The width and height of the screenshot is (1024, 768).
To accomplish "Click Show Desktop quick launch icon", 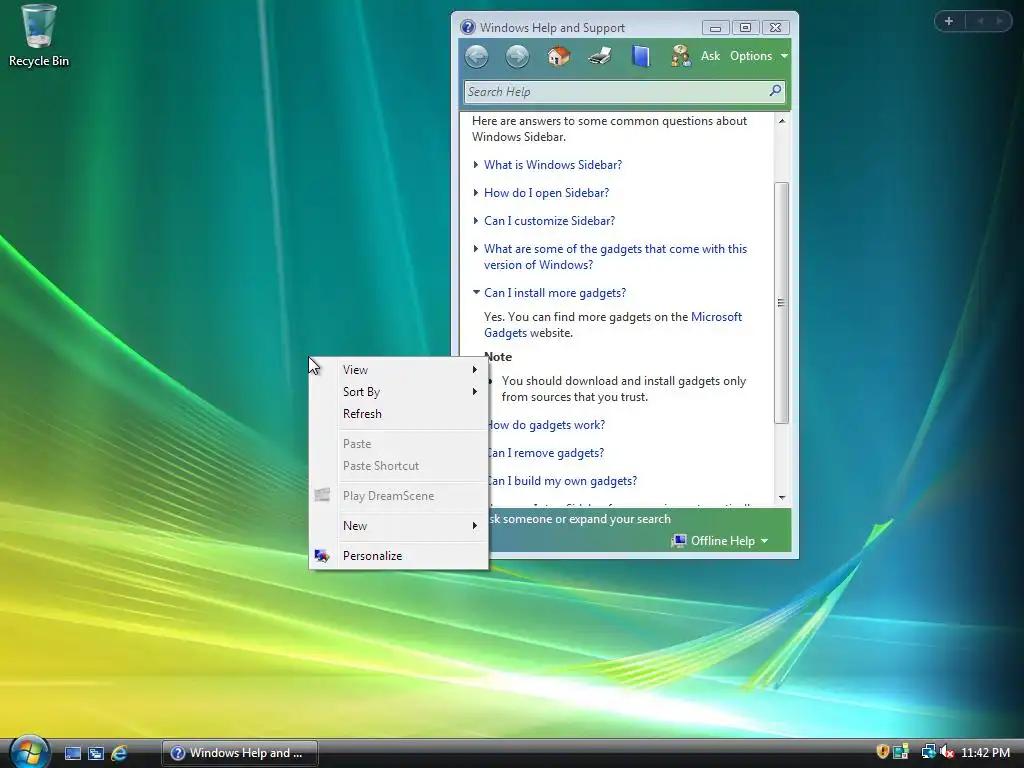I will coord(73,753).
